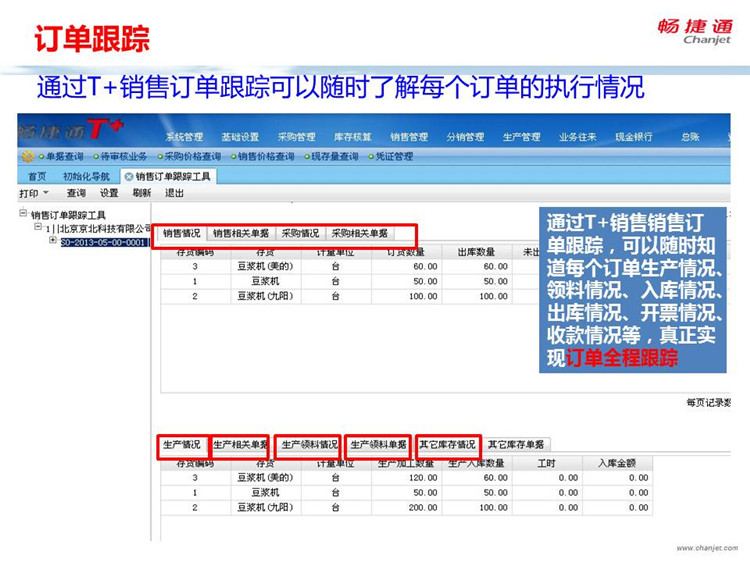Viewport: 750px width, 562px height.
Task: Open the 总账 menu
Action: pyautogui.click(x=690, y=137)
